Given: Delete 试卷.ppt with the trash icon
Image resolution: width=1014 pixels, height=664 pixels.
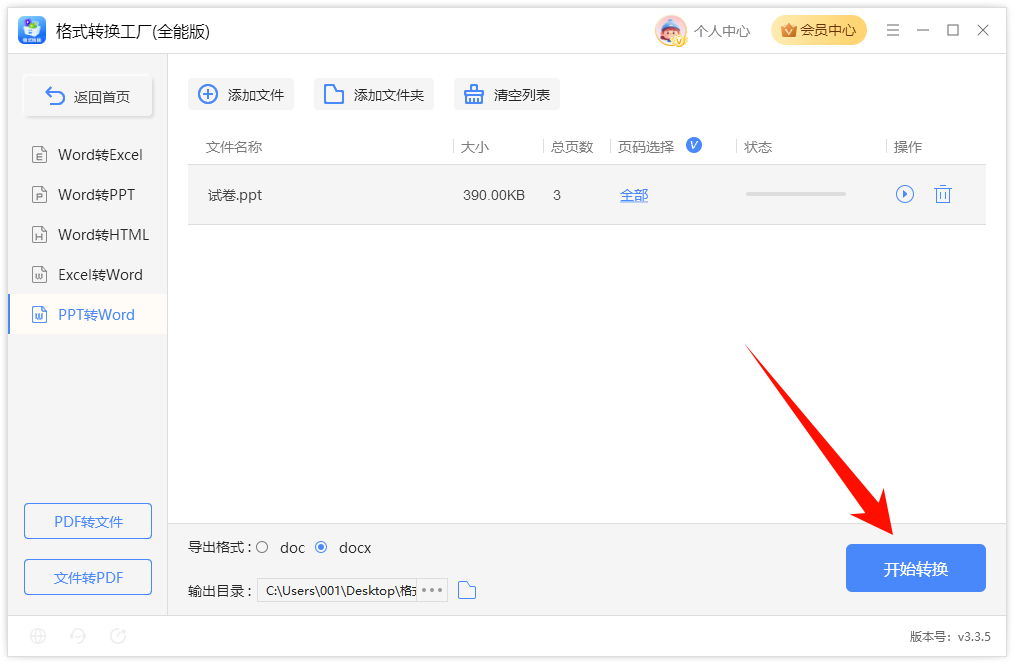Looking at the screenshot, I should (x=943, y=194).
